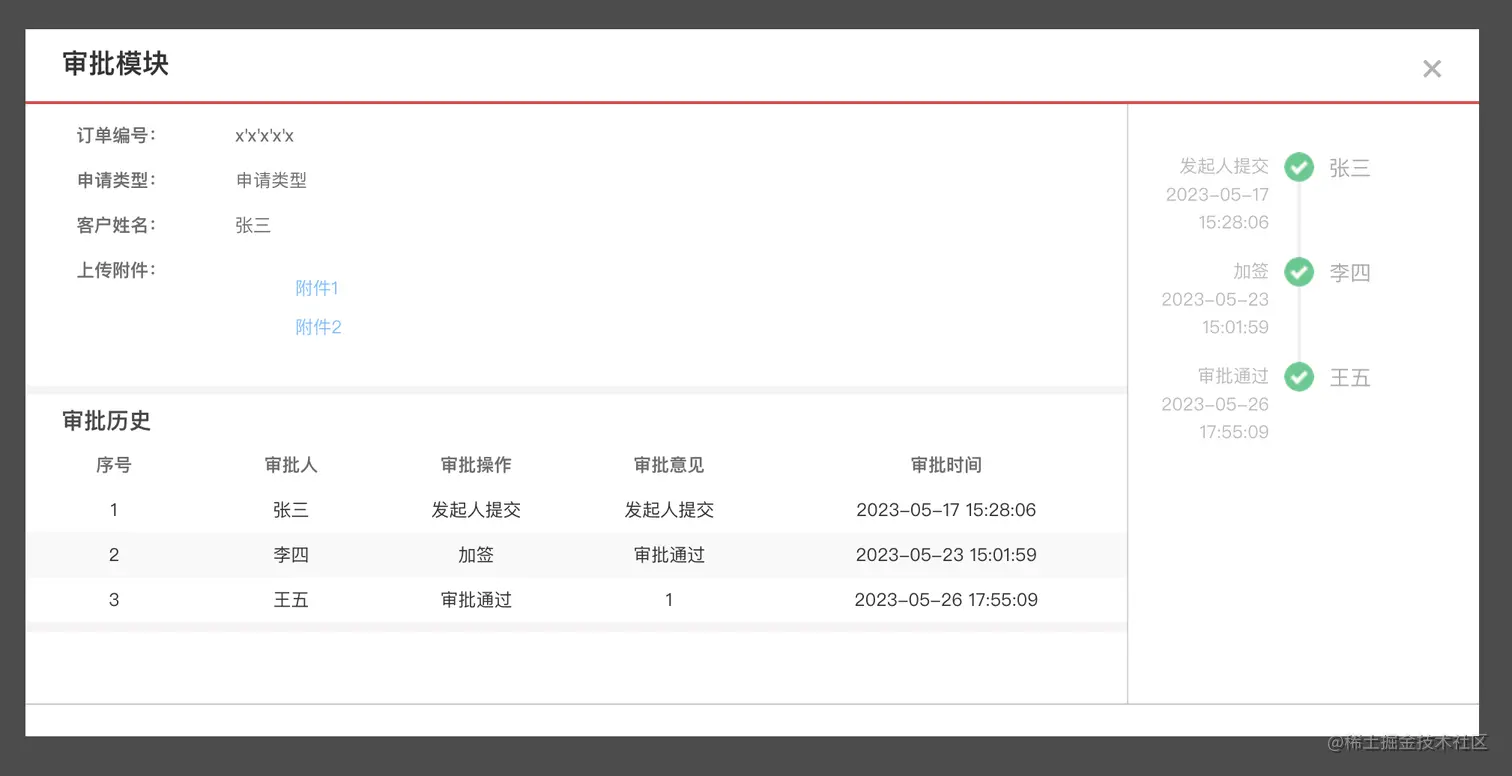The width and height of the screenshot is (1512, 776).
Task: Click sequence number 2 in the history table
Action: pos(114,555)
